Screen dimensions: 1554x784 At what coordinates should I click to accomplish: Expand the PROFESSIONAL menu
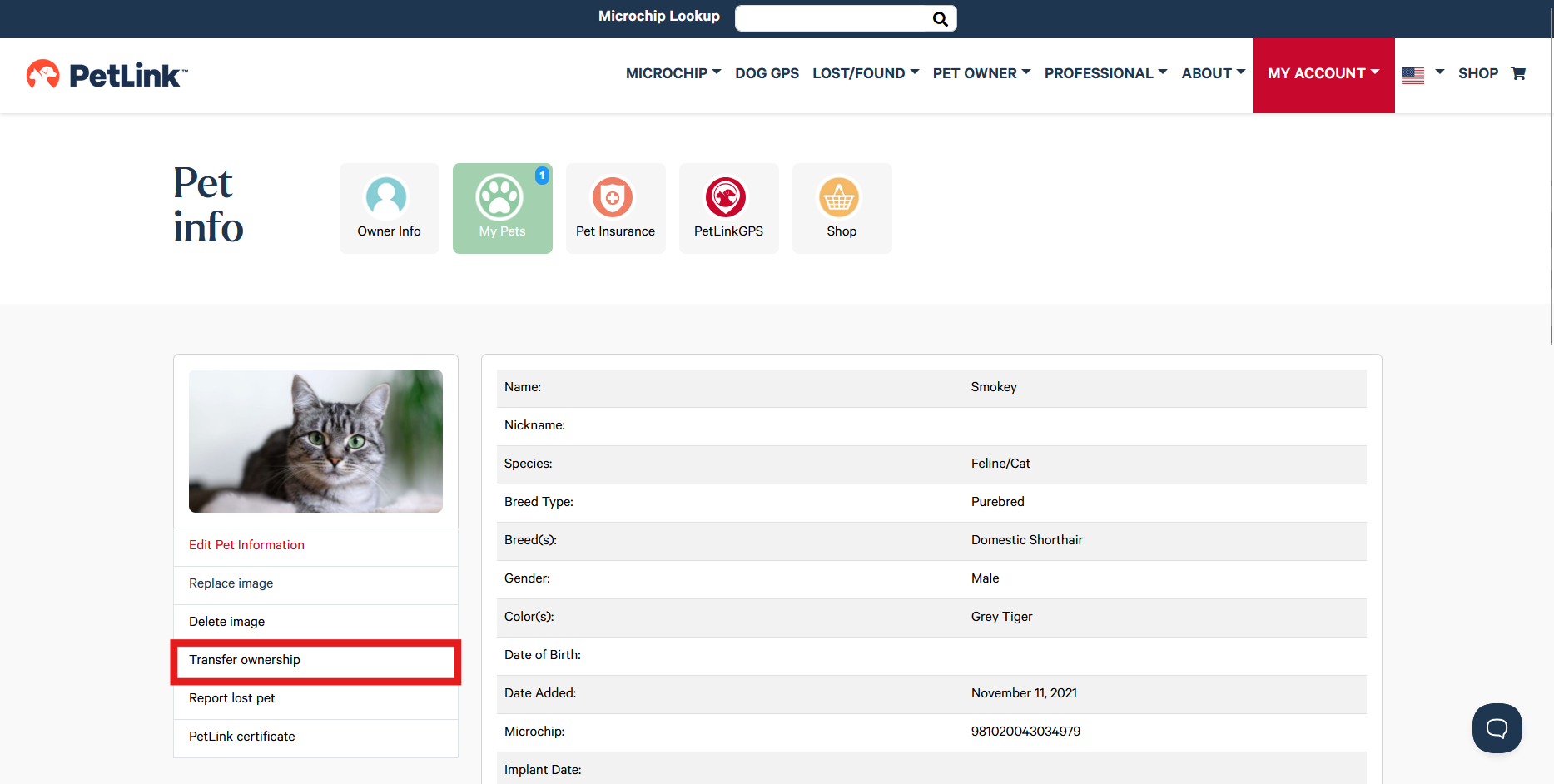tap(1106, 73)
